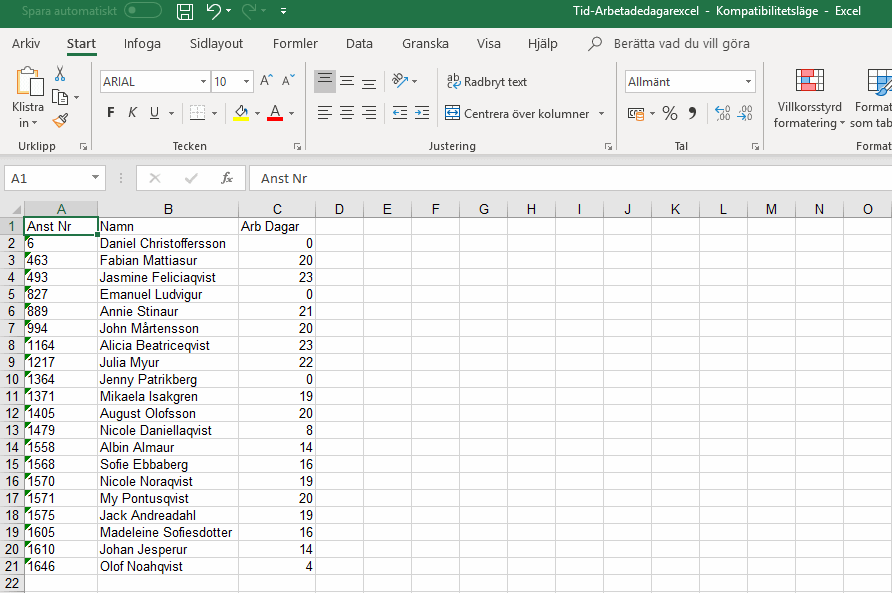Switch to the Infoga tab
This screenshot has width=892, height=593.
point(142,43)
